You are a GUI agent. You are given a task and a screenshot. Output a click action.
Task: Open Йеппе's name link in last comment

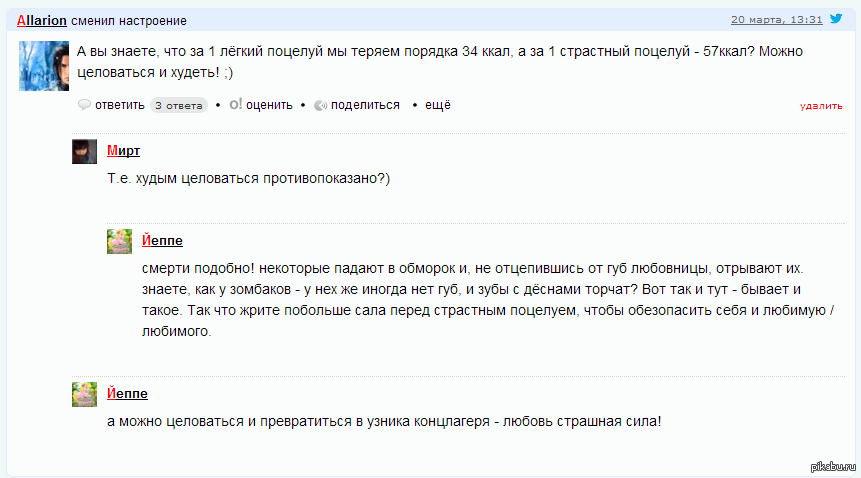(x=127, y=393)
